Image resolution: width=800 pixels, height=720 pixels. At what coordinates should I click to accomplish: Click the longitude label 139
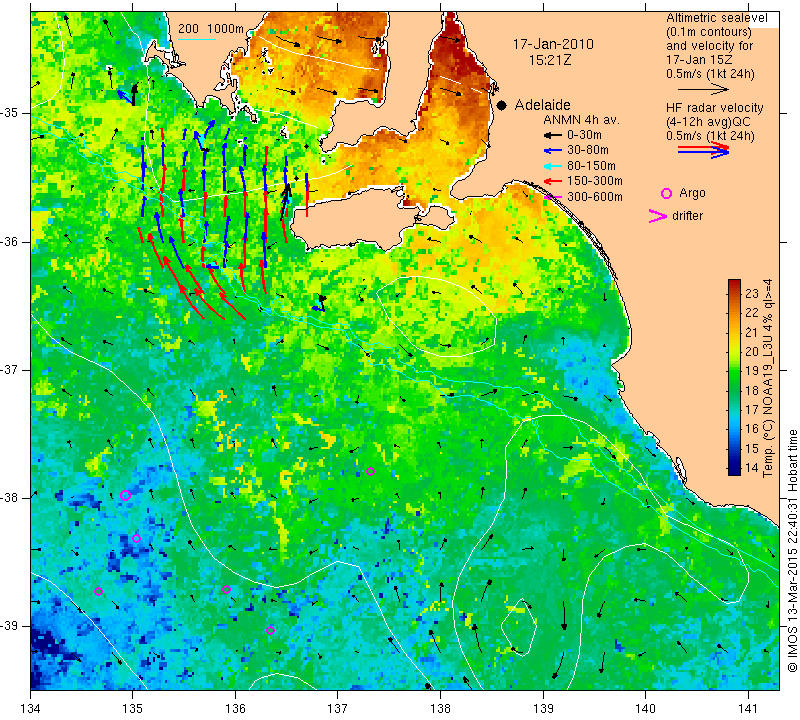[x=543, y=708]
